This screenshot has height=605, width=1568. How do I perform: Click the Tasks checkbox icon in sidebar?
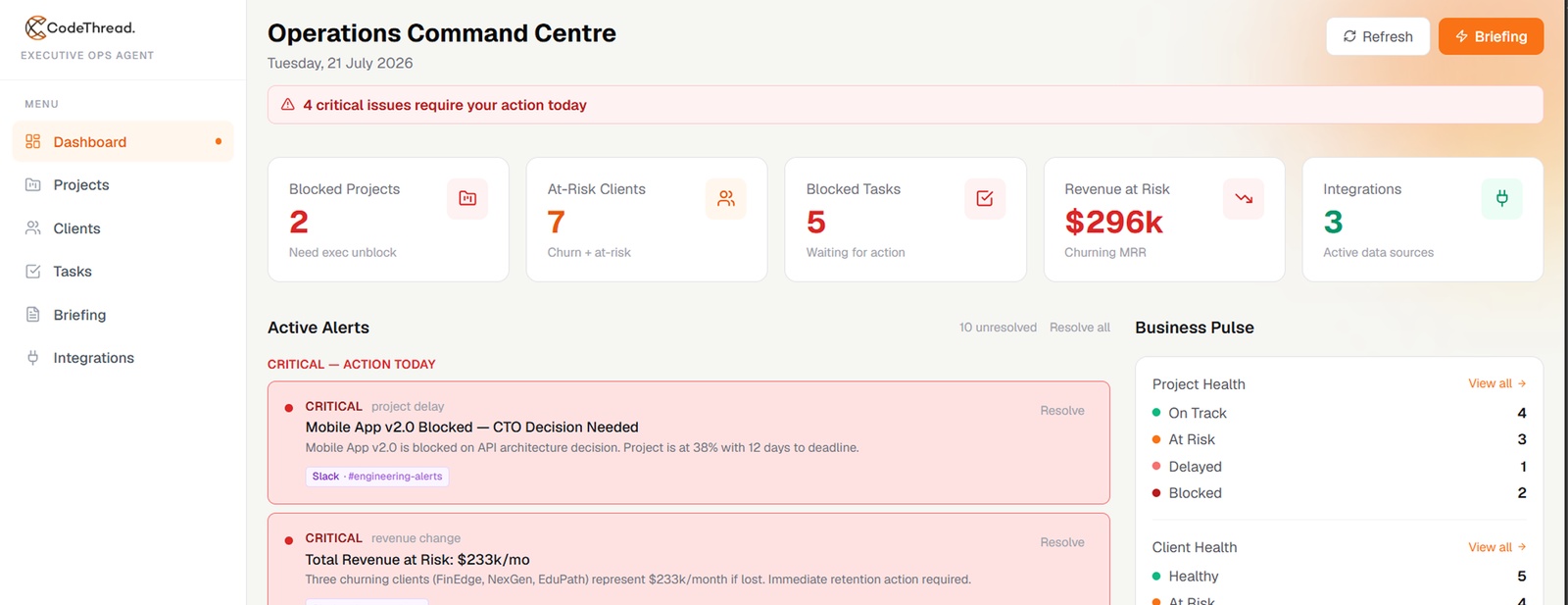click(33, 272)
